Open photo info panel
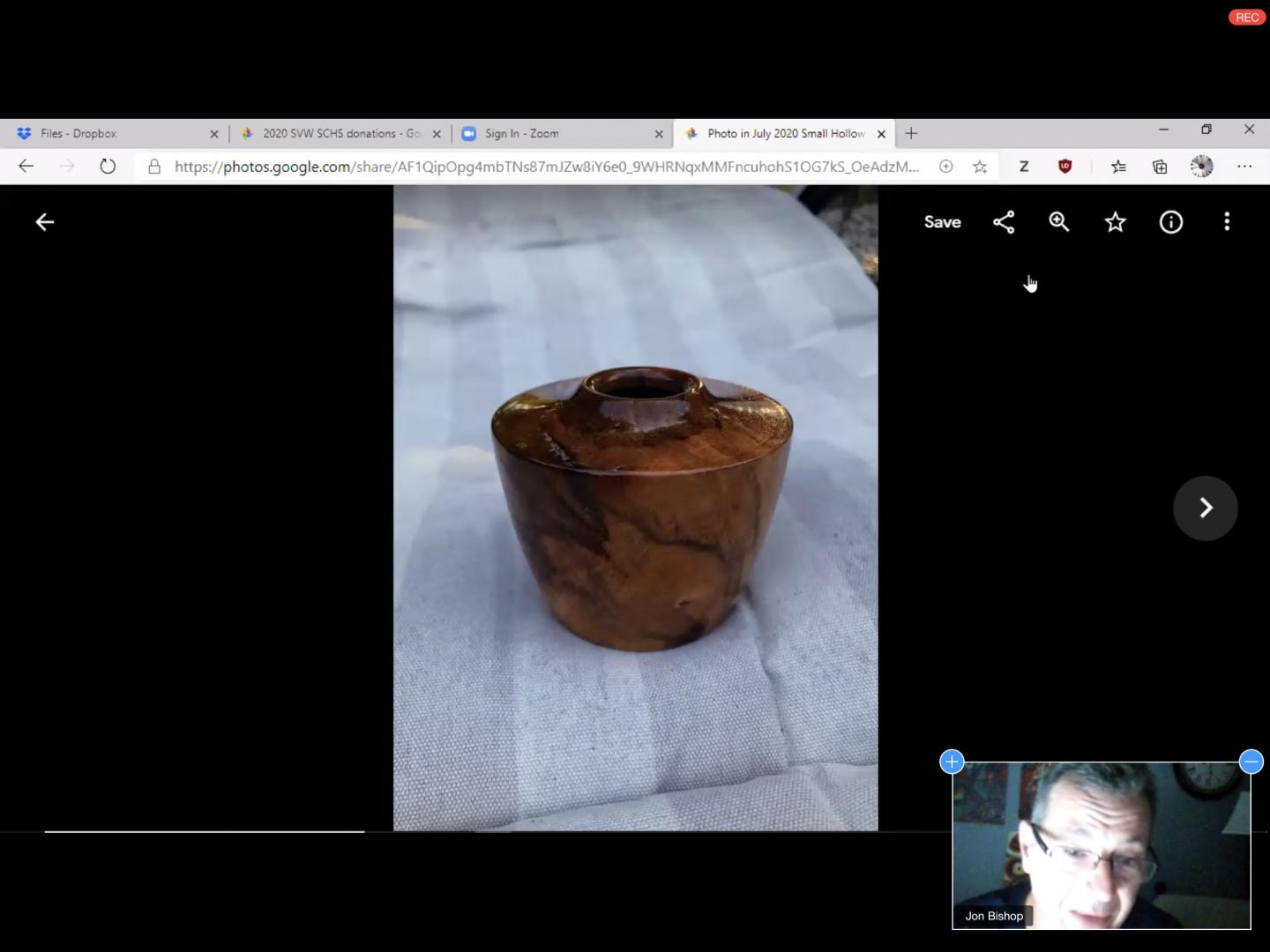The image size is (1270, 952). 1171,222
